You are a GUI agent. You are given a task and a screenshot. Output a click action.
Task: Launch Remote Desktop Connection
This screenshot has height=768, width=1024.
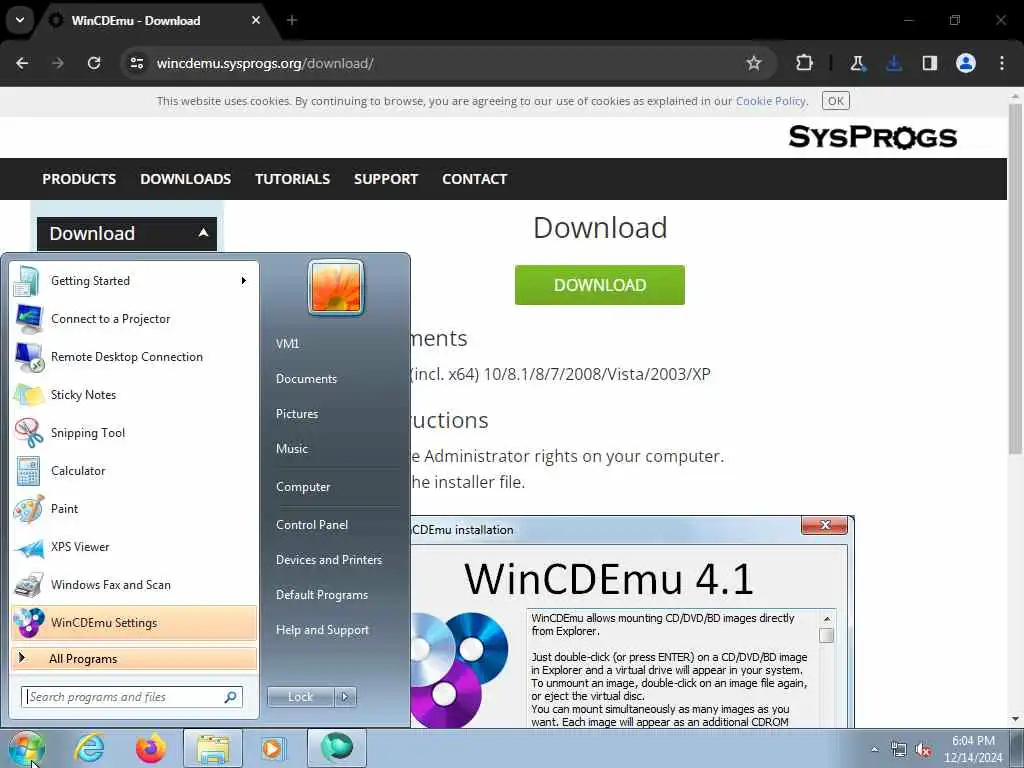click(134, 357)
